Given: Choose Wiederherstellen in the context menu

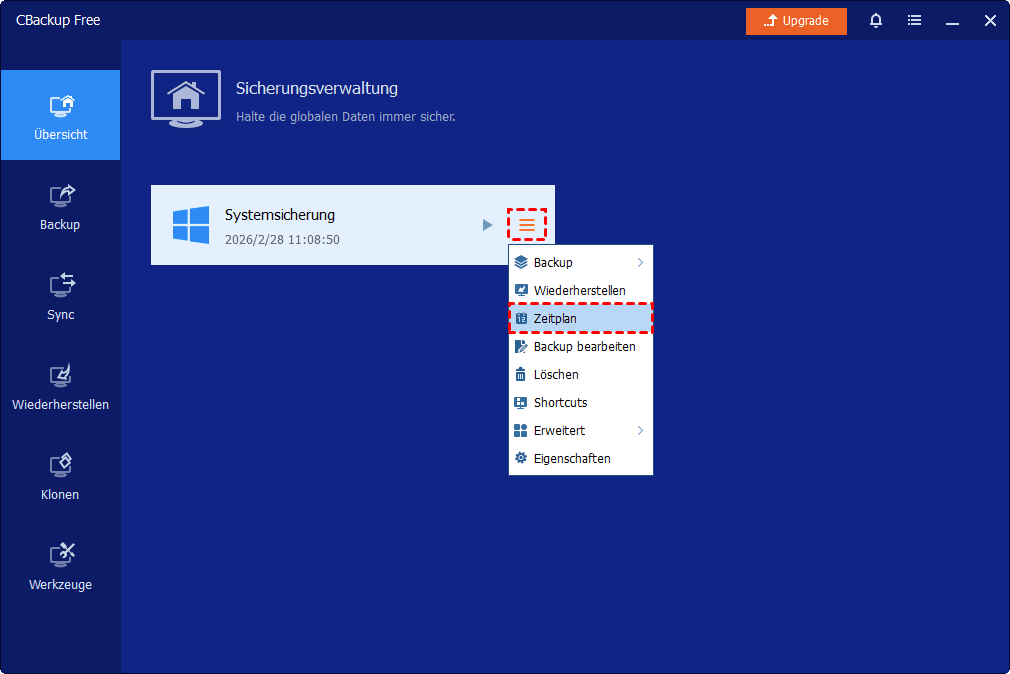Looking at the screenshot, I should coord(580,291).
